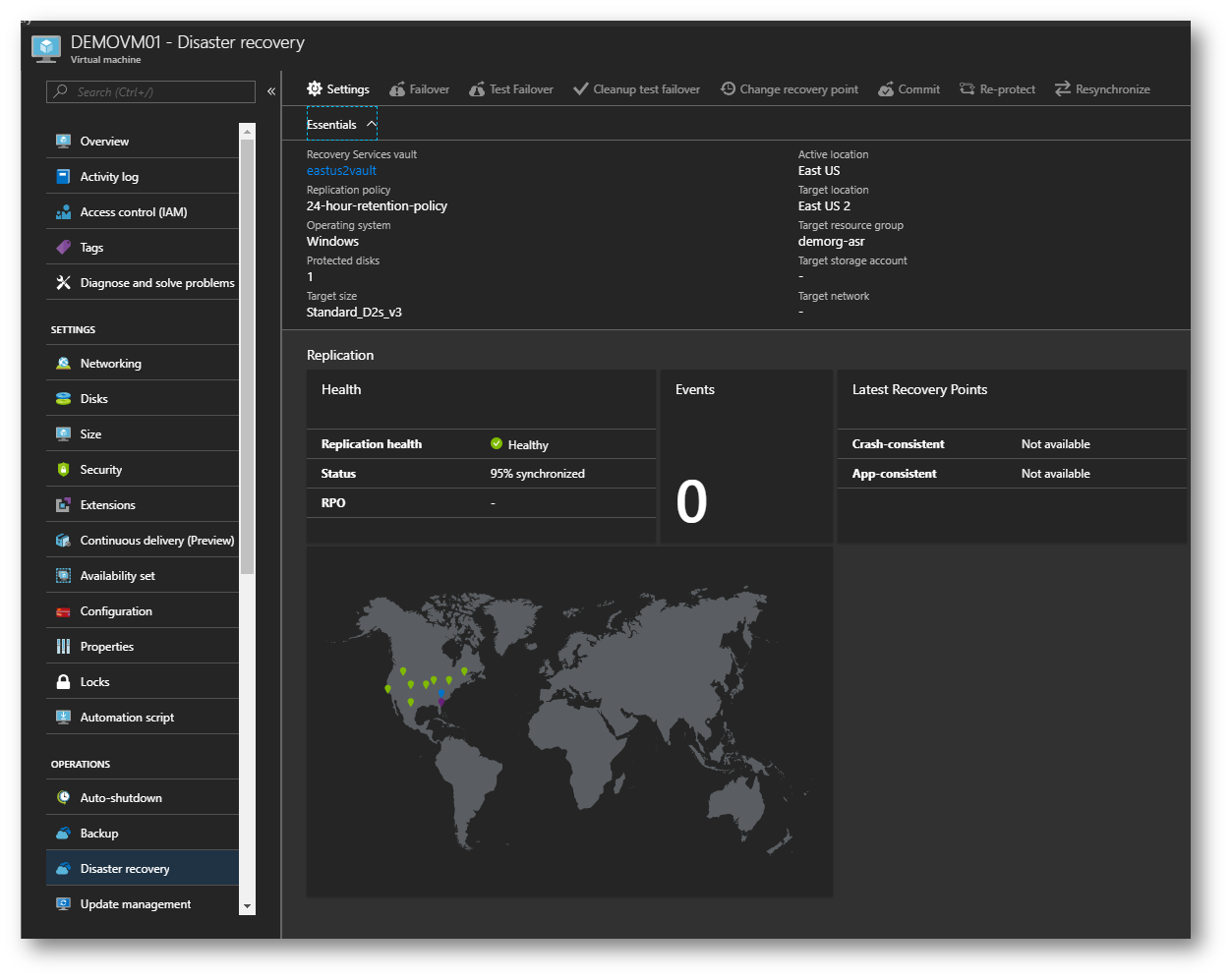Click the Update management icon
1232x980 pixels.
(63, 903)
